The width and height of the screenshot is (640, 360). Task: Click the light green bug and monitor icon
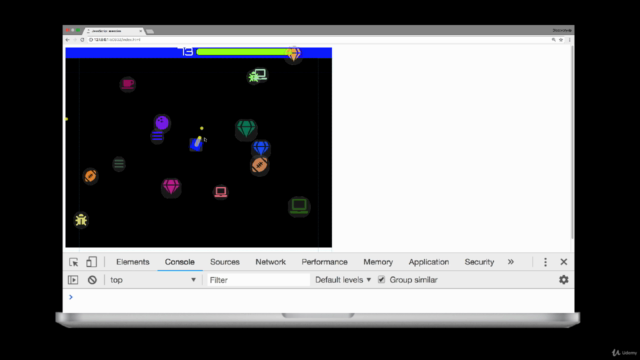click(x=258, y=76)
